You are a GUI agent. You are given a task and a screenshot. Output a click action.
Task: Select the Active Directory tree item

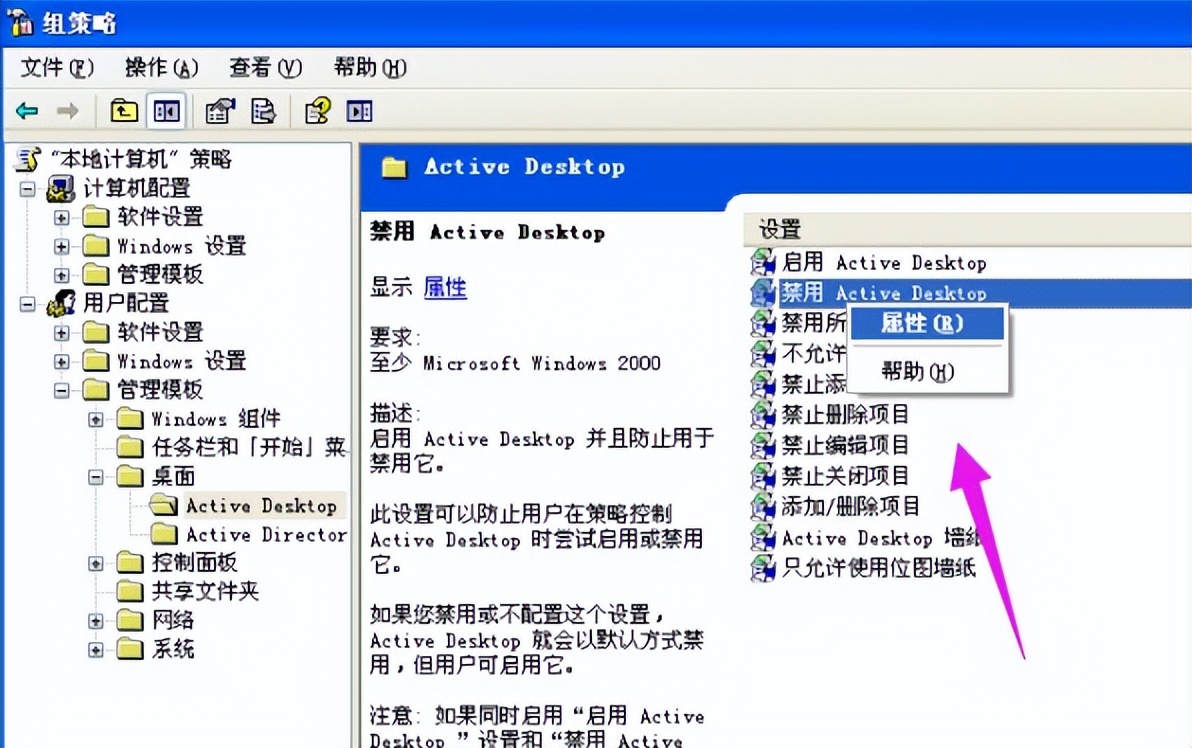266,534
